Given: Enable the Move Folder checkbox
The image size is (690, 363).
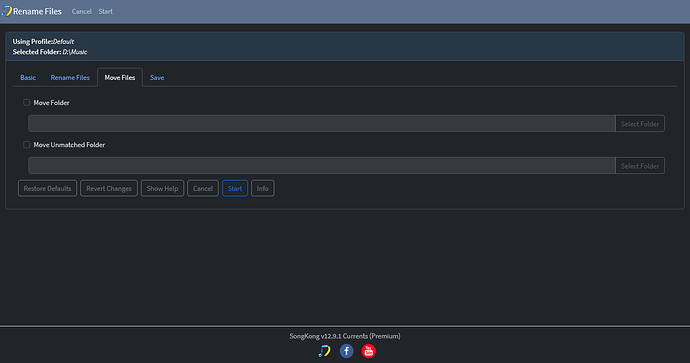Looking at the screenshot, I should pyautogui.click(x=26, y=103).
